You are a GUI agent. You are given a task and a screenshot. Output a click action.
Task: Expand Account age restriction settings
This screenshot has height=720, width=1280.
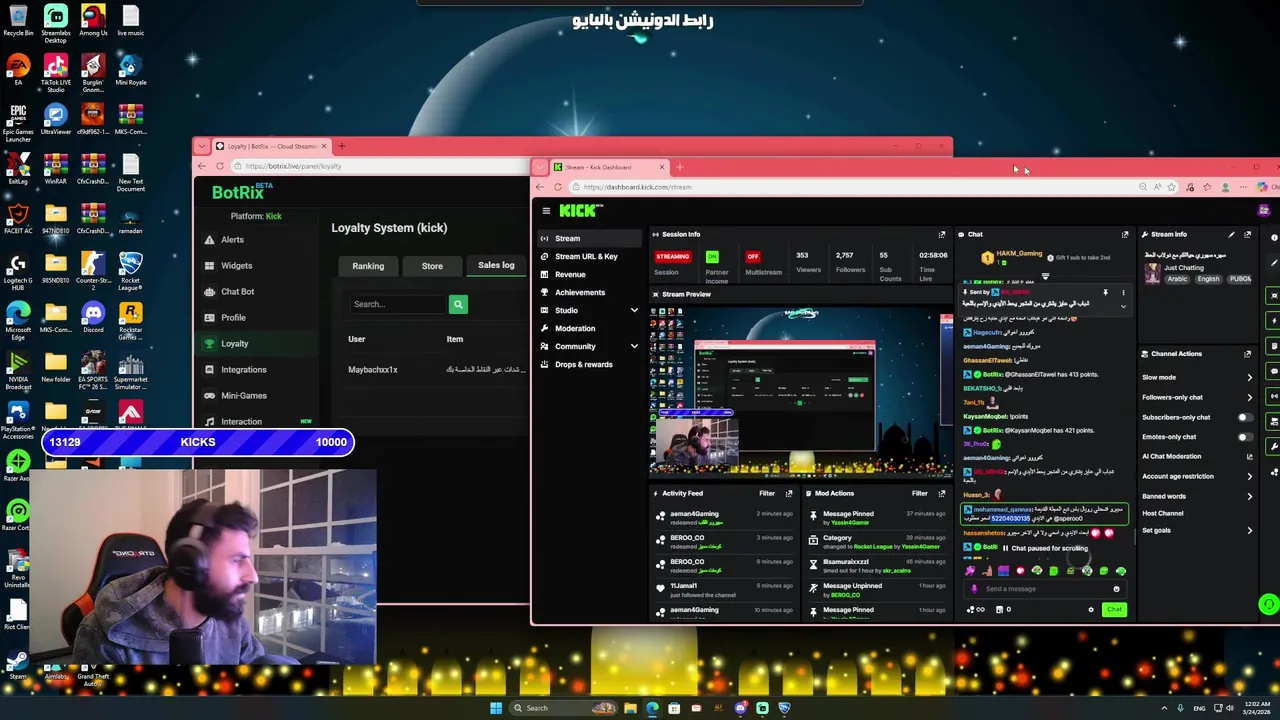1249,477
